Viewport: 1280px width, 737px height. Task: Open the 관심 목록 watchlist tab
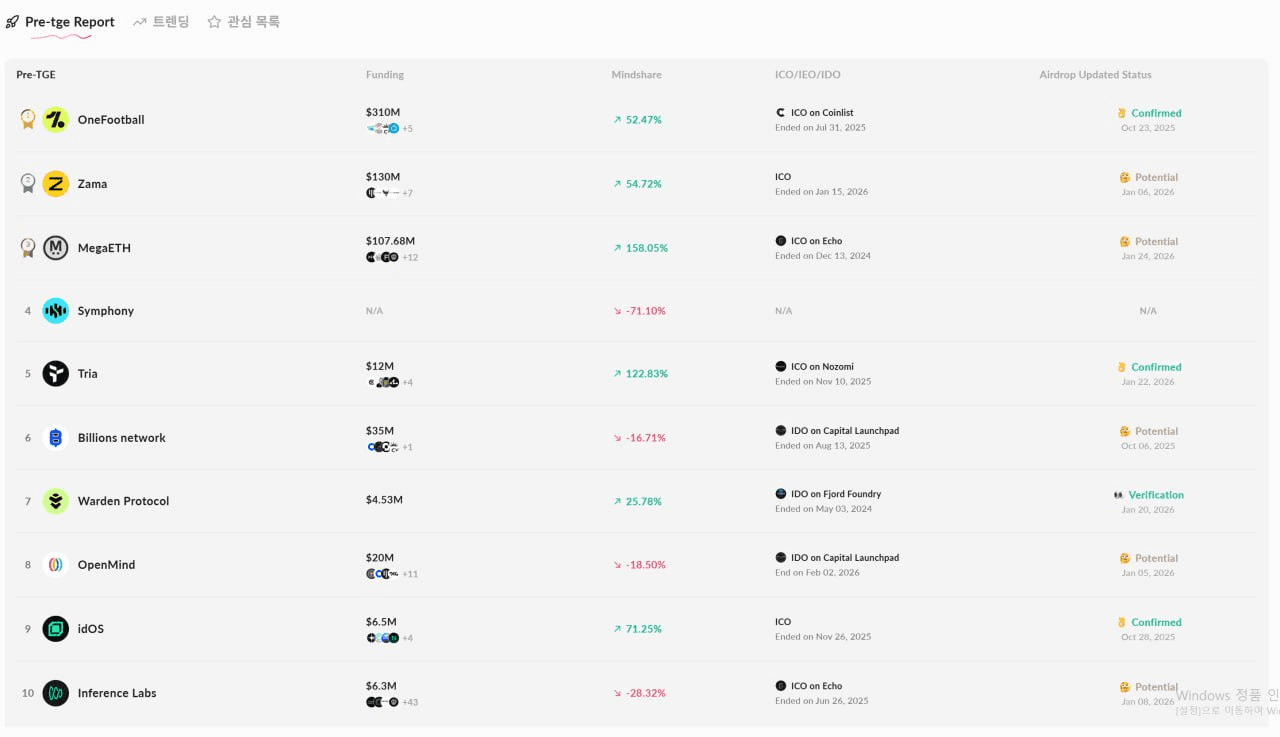tap(243, 22)
